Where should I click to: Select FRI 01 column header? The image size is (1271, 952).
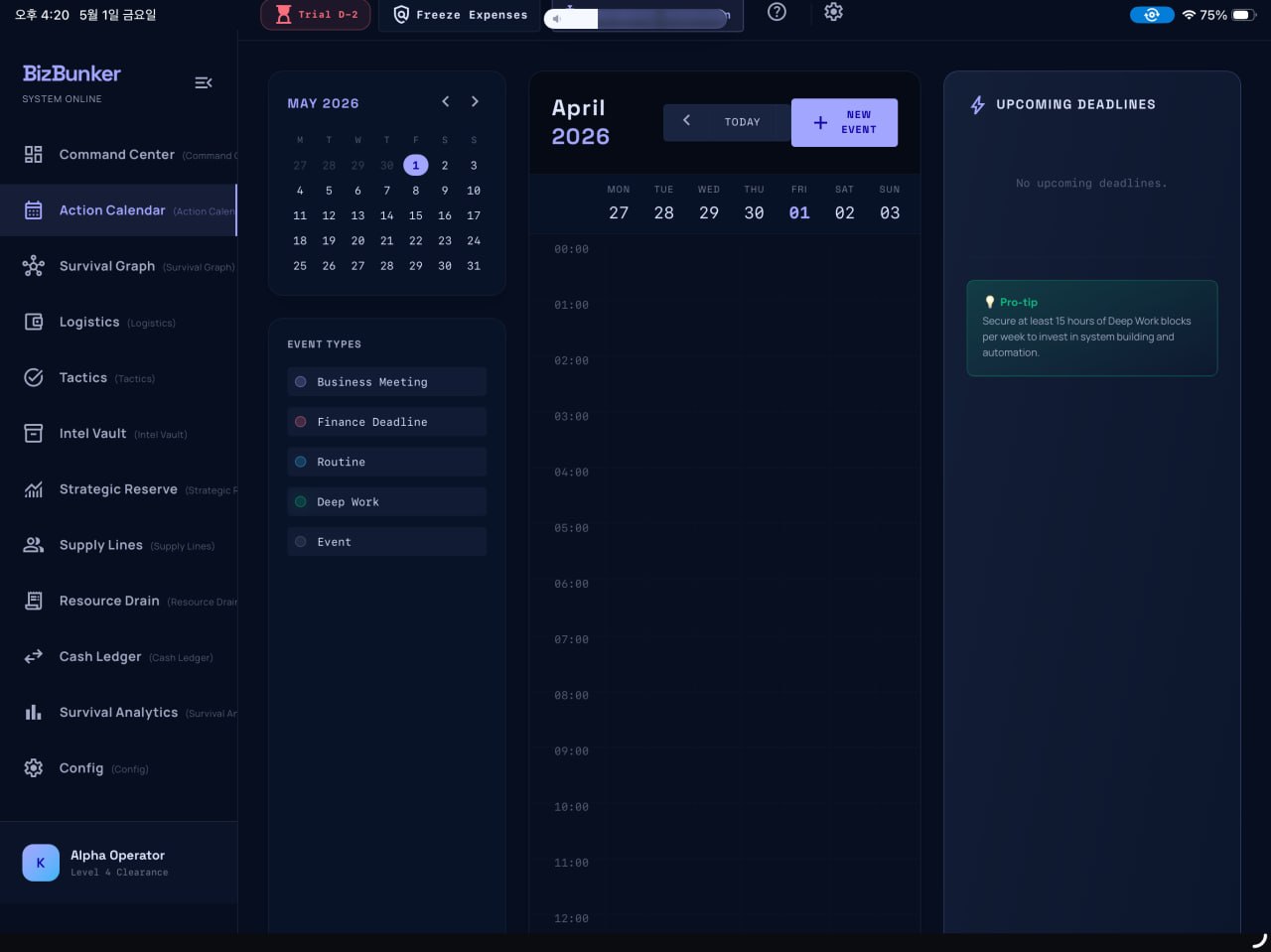[799, 204]
